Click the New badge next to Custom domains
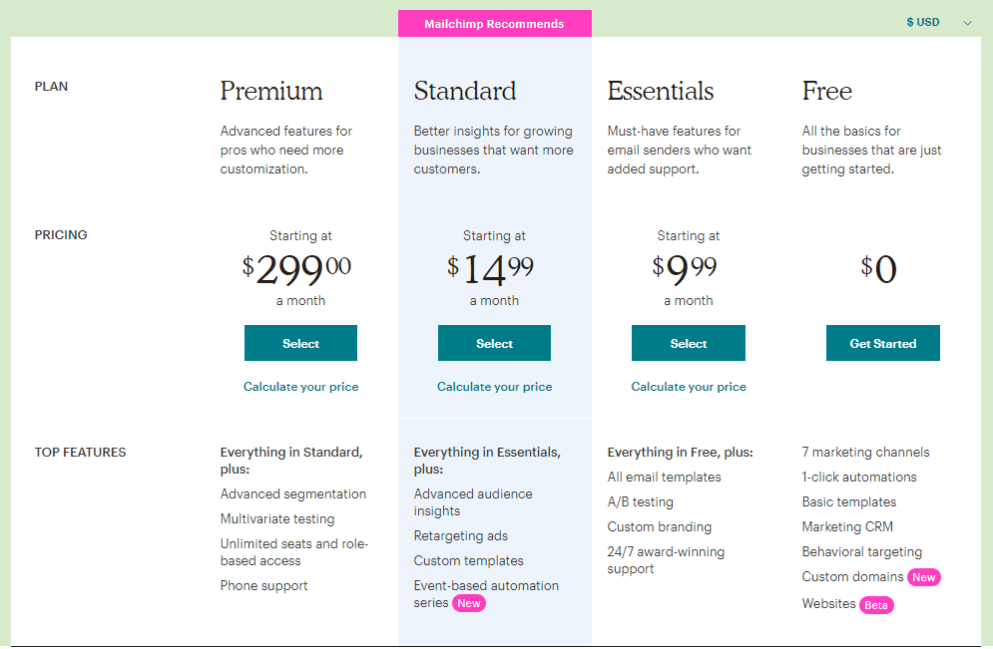Screen dimensions: 993x649 (x=924, y=577)
